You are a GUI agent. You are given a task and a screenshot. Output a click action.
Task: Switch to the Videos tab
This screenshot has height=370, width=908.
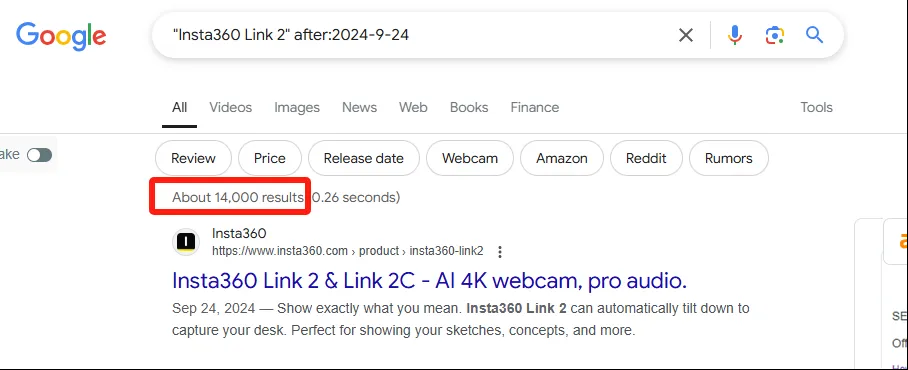point(230,107)
